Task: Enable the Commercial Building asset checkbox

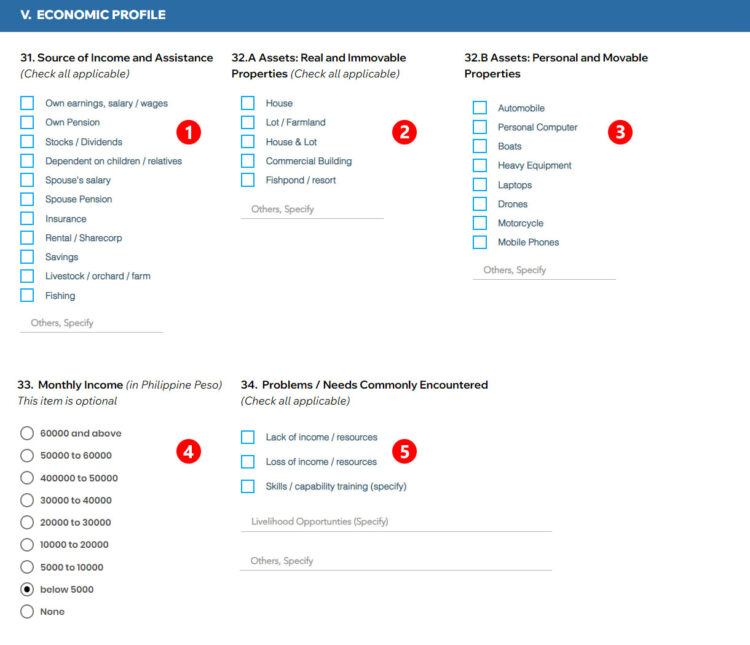Action: click(248, 161)
